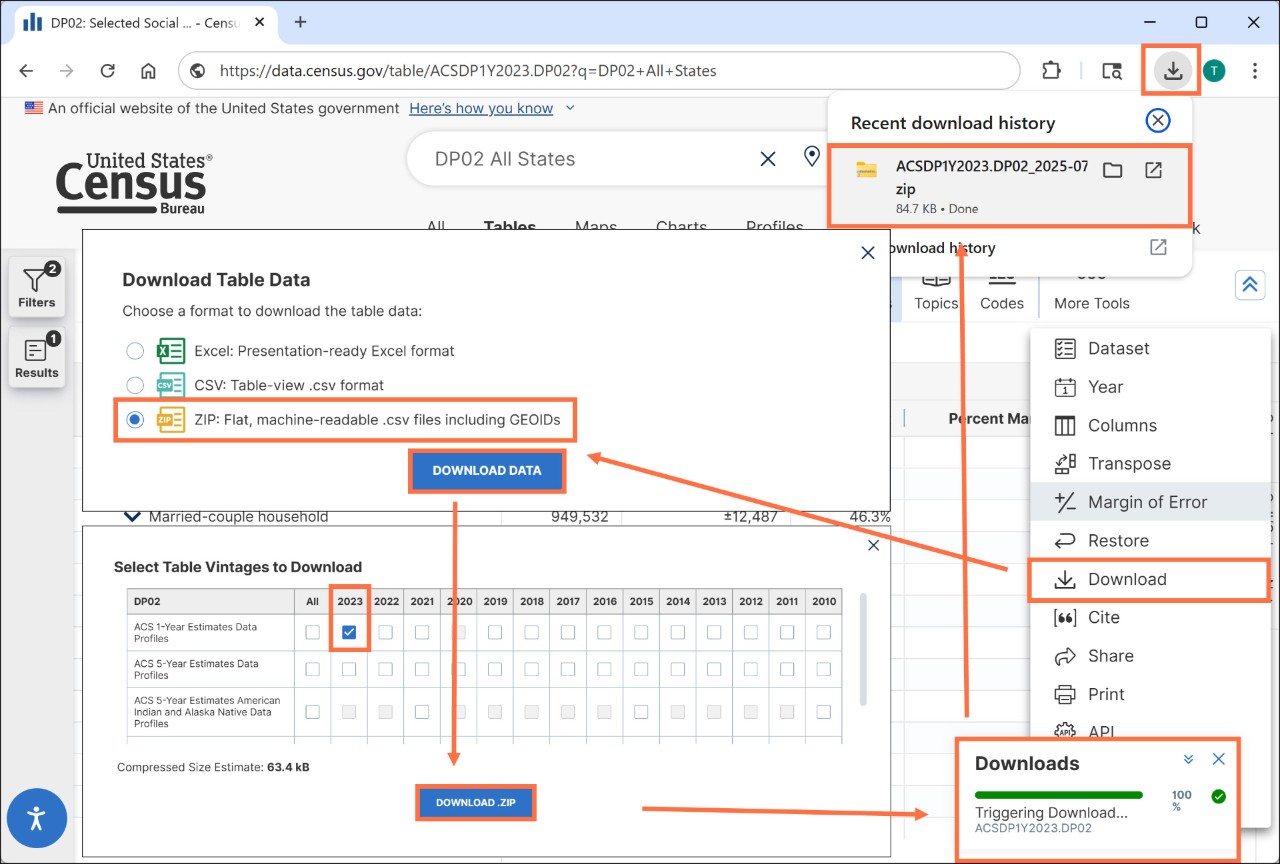This screenshot has width=1280, height=864.
Task: Open a new tab with the plus button
Action: [x=300, y=22]
